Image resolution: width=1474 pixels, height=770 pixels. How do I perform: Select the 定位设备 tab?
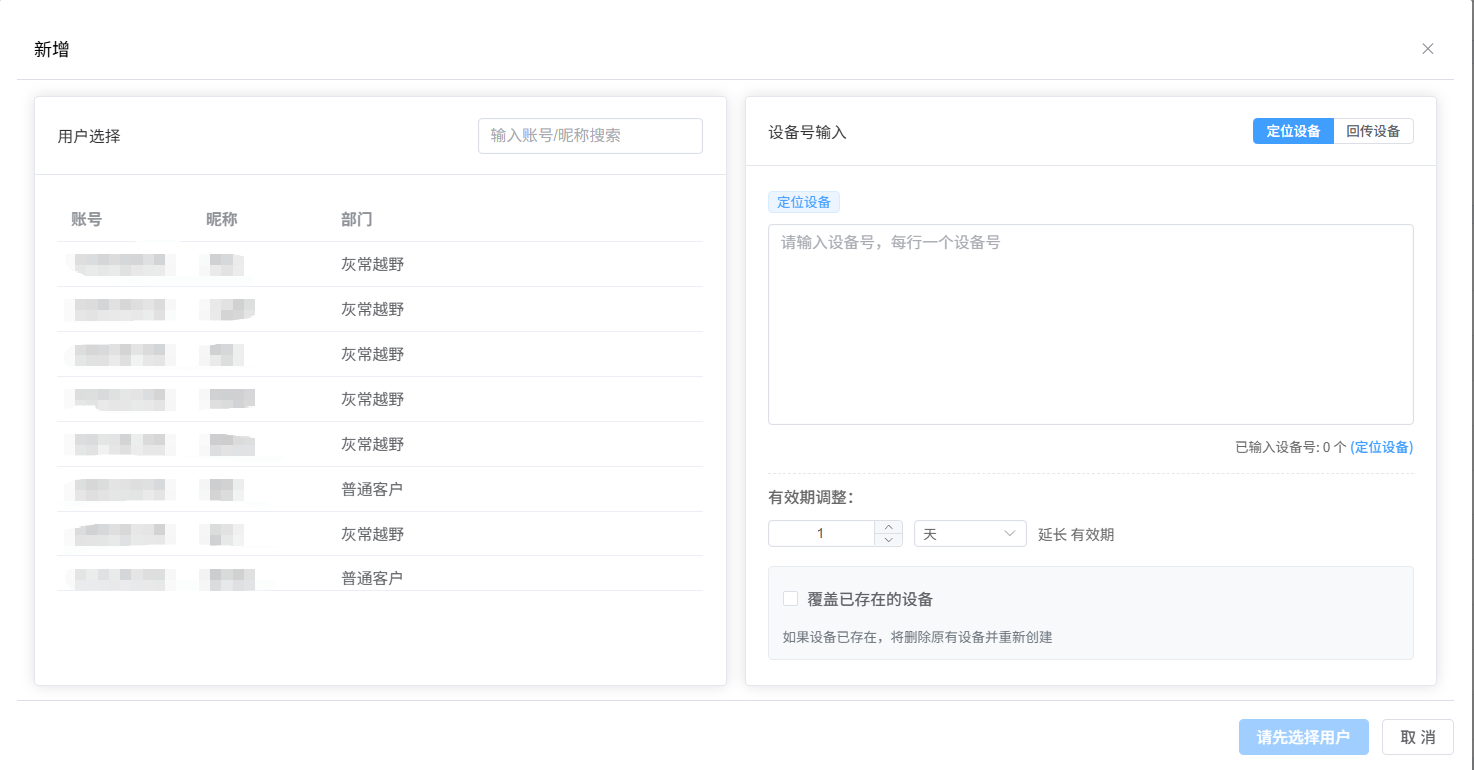[1293, 130]
